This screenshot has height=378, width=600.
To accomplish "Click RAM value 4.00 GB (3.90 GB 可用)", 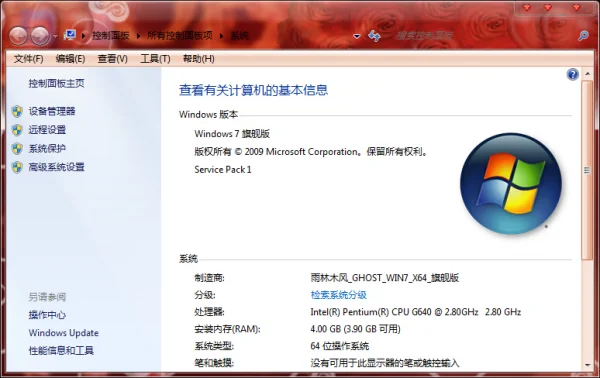I will coord(355,329).
